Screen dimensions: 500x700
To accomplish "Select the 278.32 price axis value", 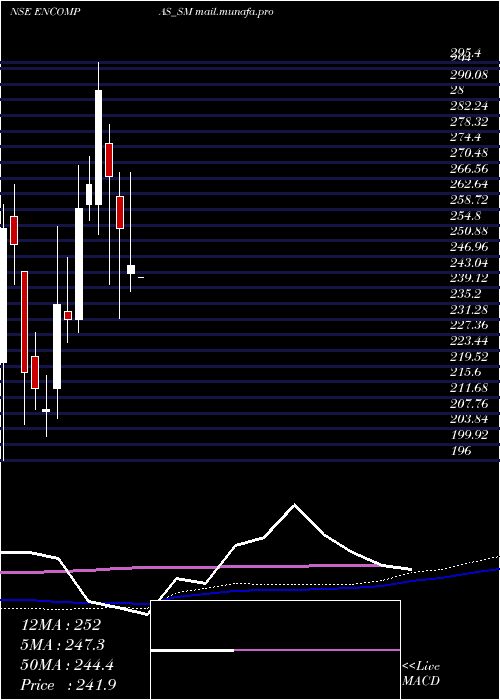I will [x=469, y=121].
